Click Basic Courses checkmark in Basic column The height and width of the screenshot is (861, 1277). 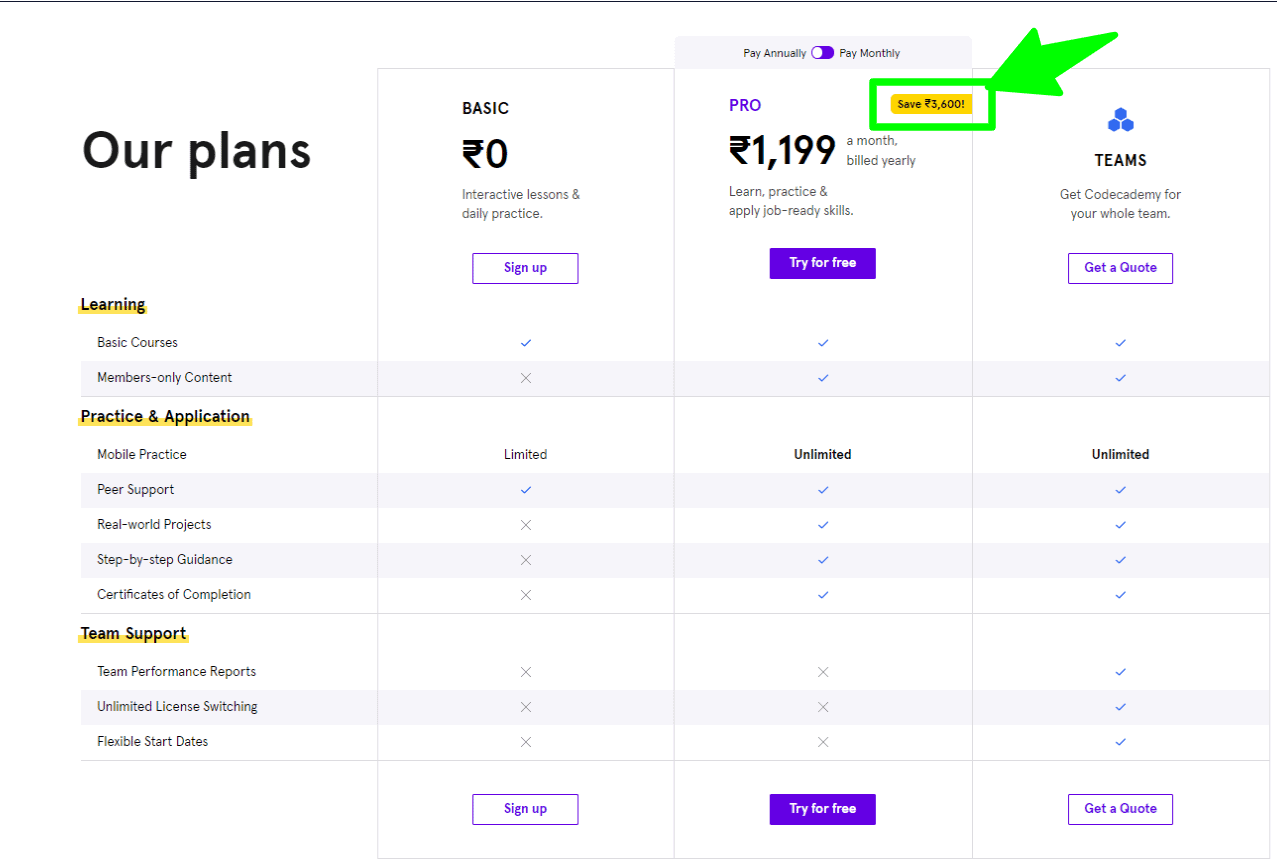click(x=526, y=343)
